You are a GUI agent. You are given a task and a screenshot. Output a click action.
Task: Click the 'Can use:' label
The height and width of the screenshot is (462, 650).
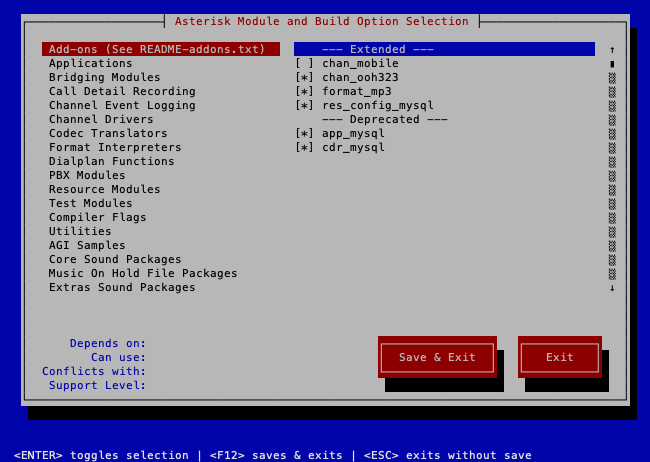coord(119,357)
